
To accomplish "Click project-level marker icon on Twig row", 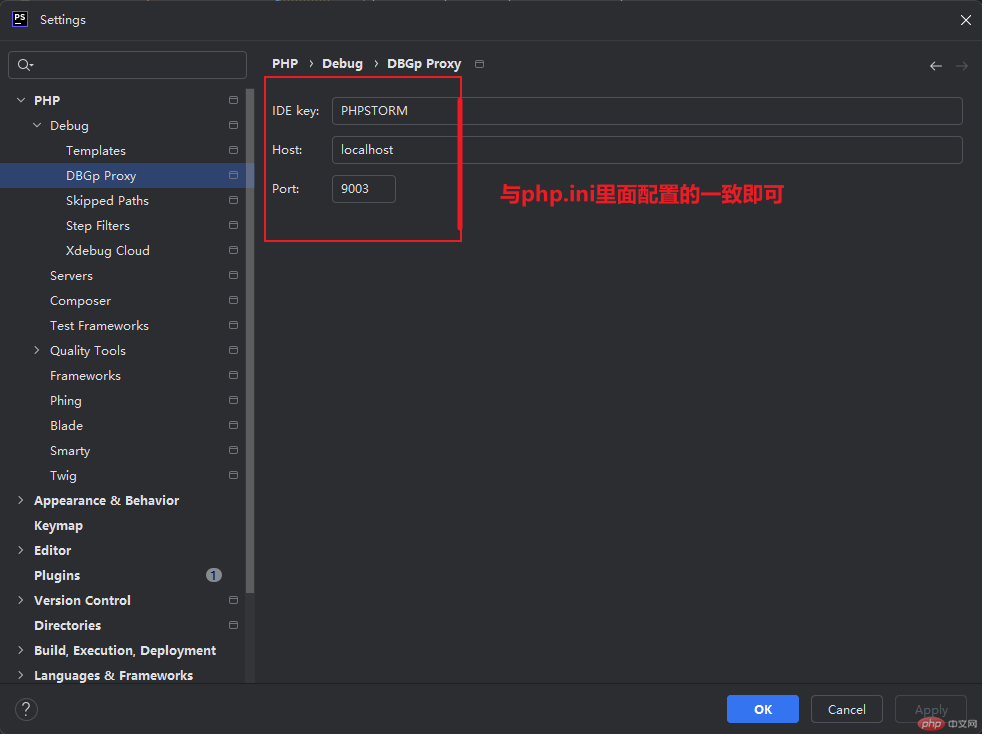I will tap(234, 475).
